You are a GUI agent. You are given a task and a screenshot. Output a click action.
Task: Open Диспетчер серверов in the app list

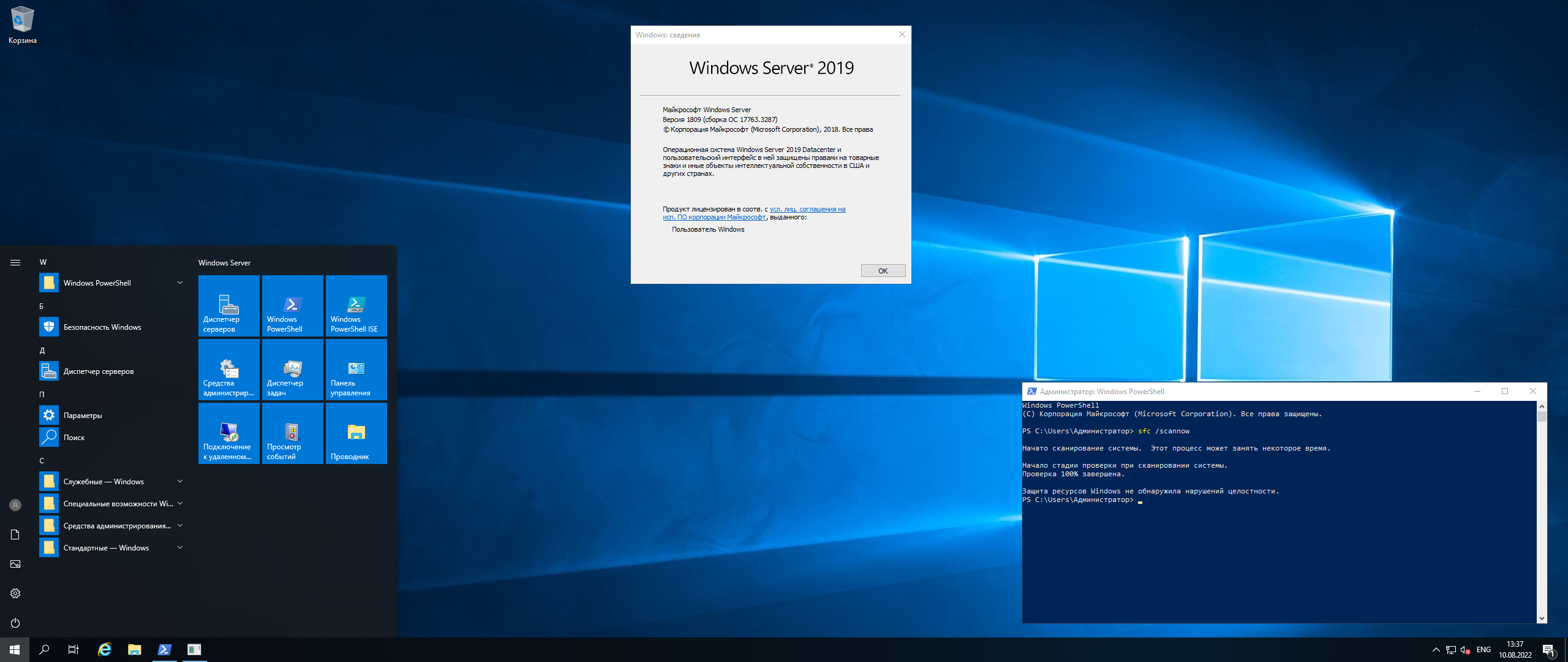click(113, 371)
